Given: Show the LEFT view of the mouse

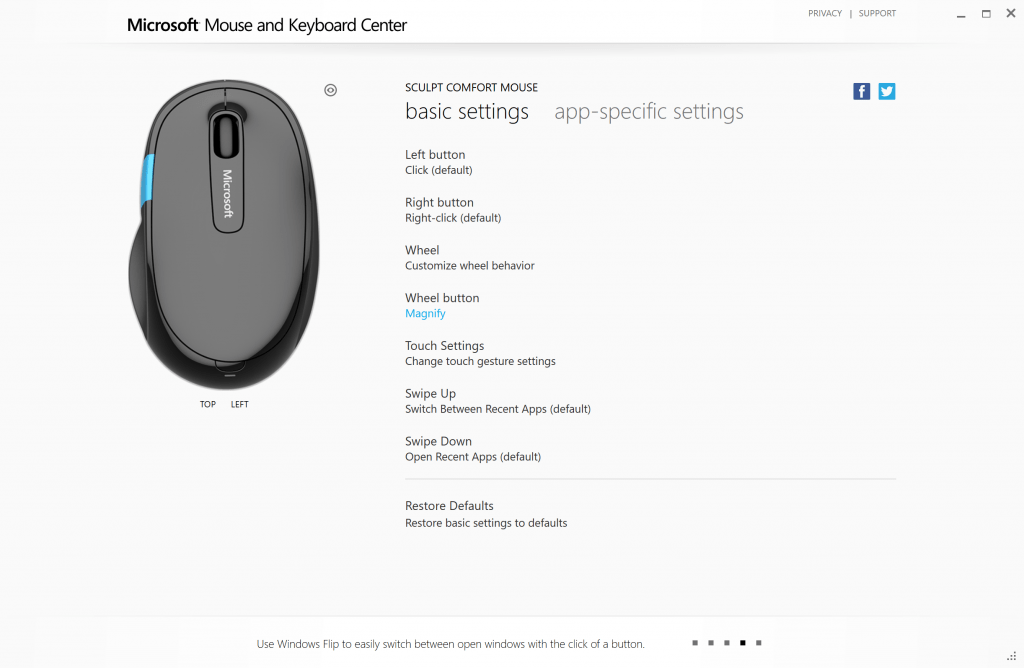Looking at the screenshot, I should coord(240,405).
